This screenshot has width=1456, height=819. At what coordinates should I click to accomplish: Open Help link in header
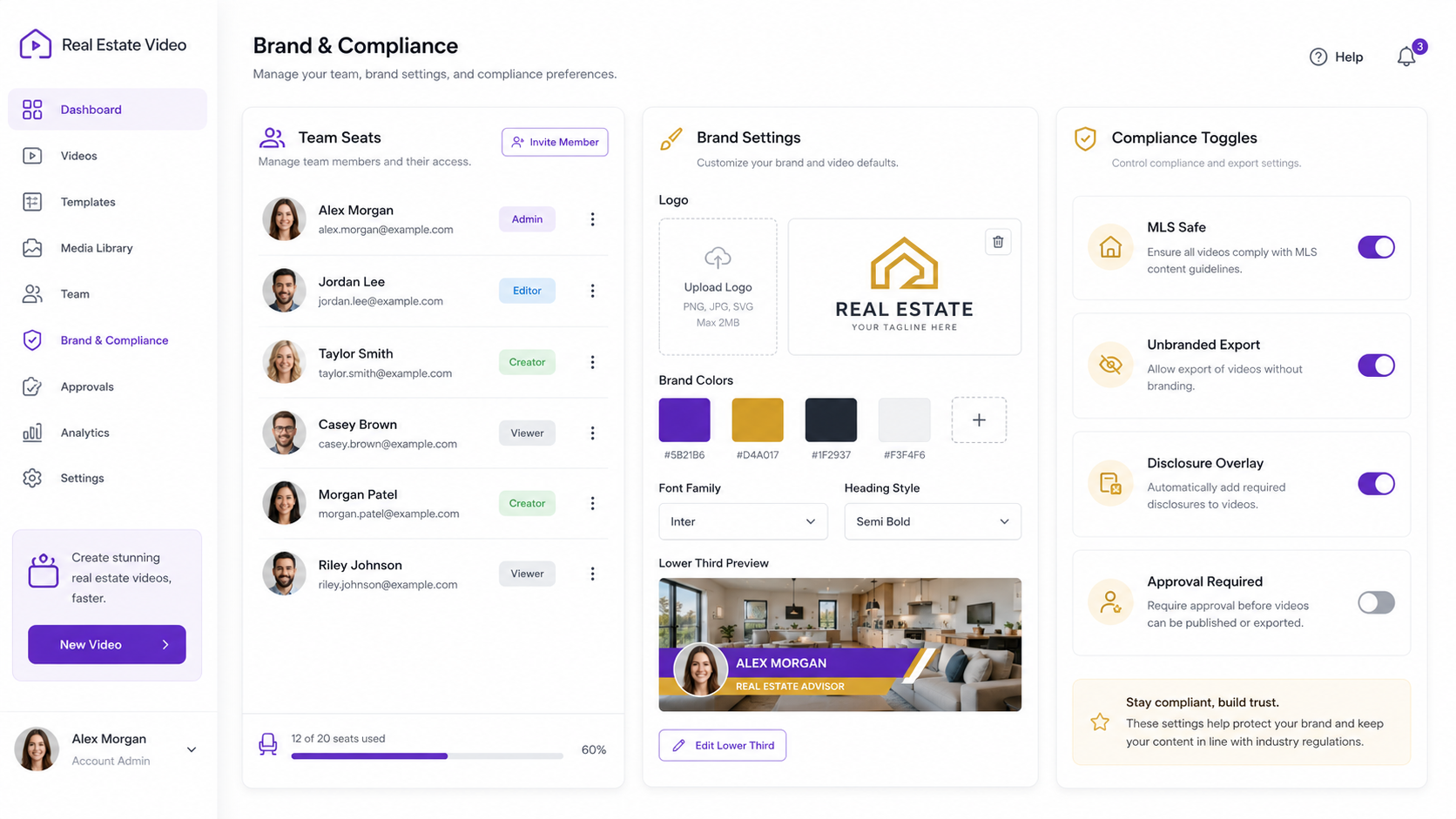1337,57
